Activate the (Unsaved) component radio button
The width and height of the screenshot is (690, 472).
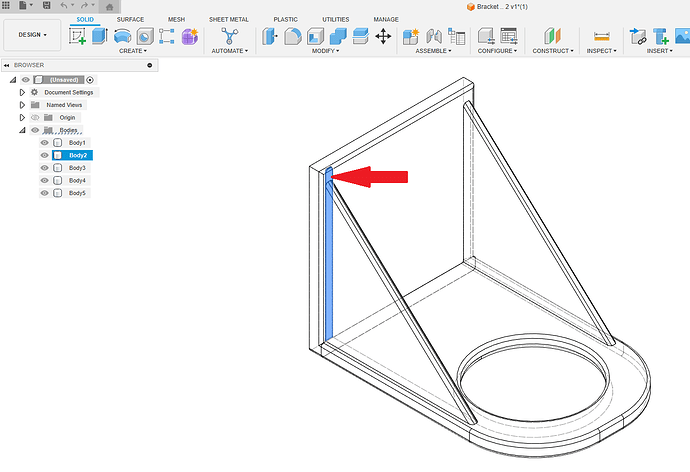click(x=90, y=80)
